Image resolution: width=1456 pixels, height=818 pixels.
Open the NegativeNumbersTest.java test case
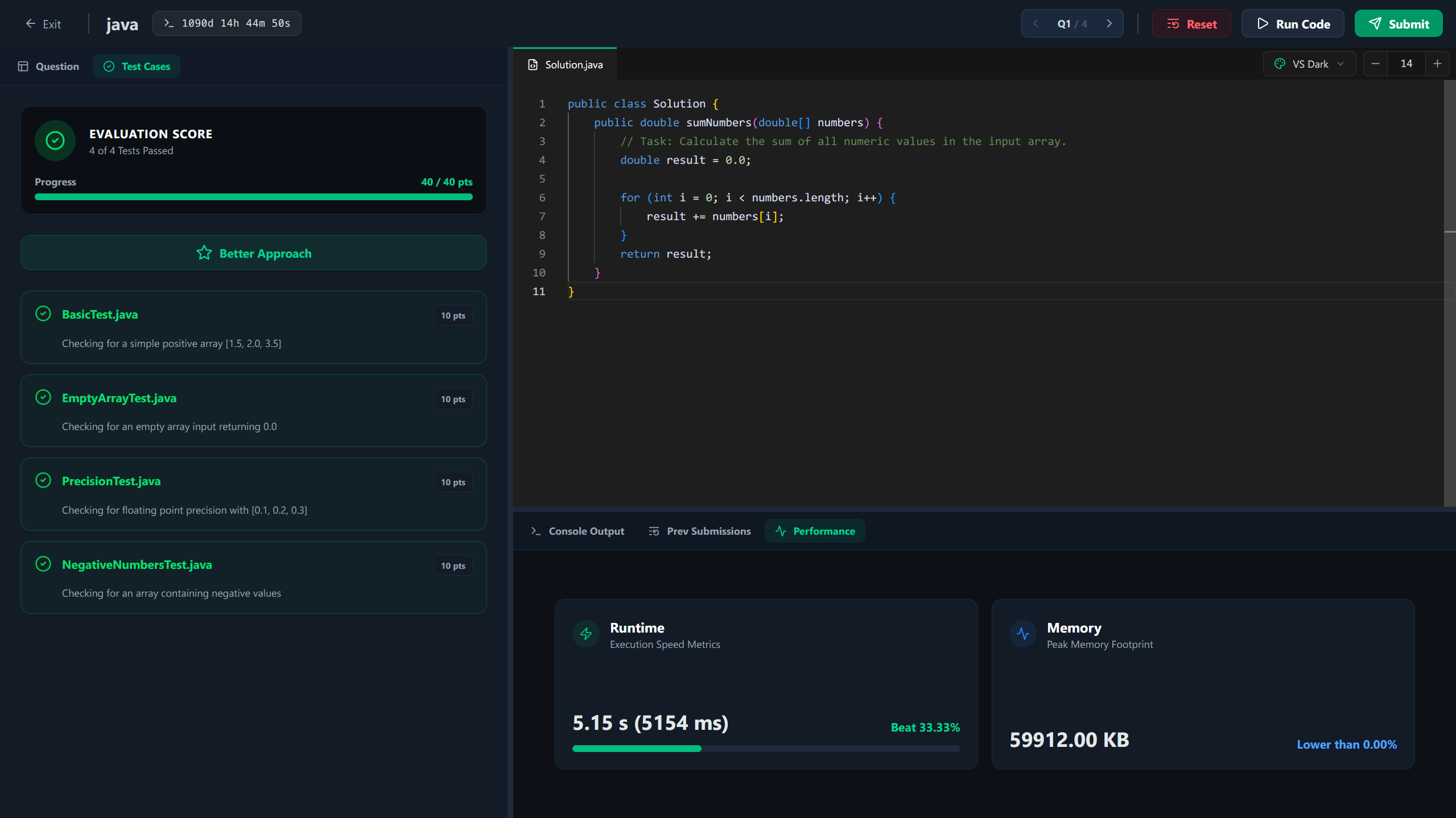coord(254,577)
